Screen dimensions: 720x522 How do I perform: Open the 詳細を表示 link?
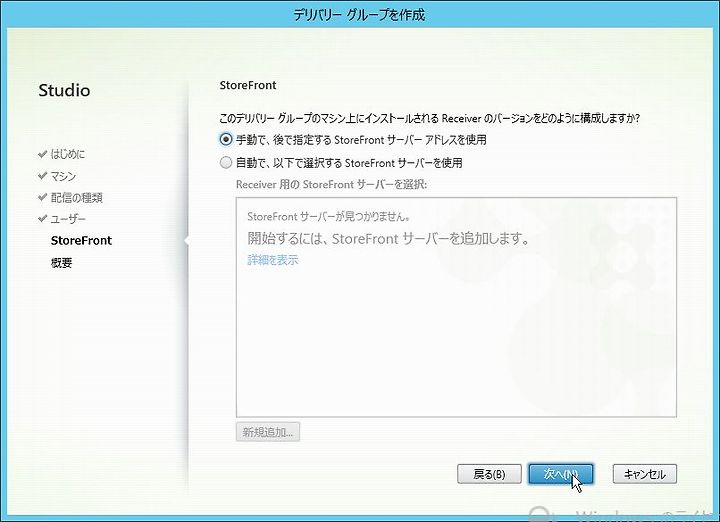tap(273, 260)
